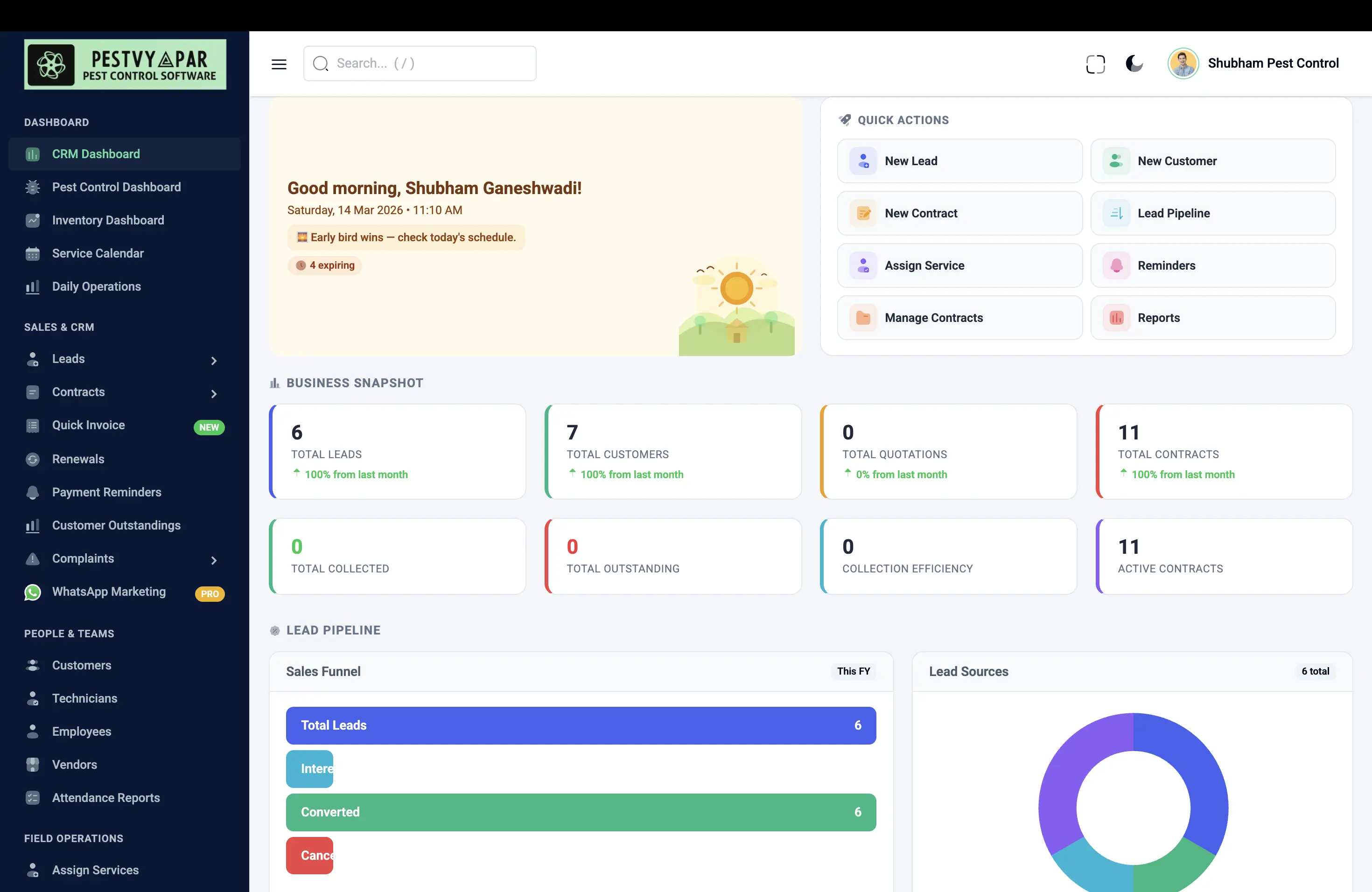The height and width of the screenshot is (892, 1372).
Task: Open the 4 expiring badge
Action: (x=324, y=265)
